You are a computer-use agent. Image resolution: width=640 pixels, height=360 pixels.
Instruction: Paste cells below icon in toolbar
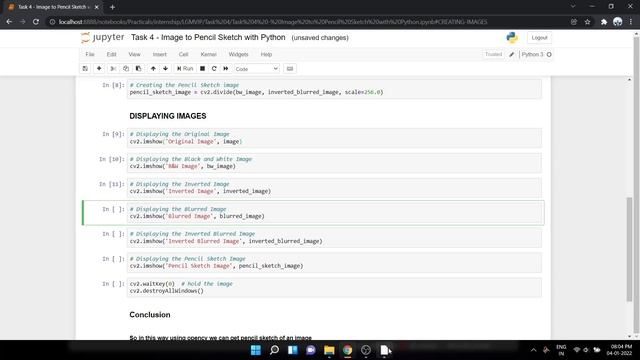point(138,69)
